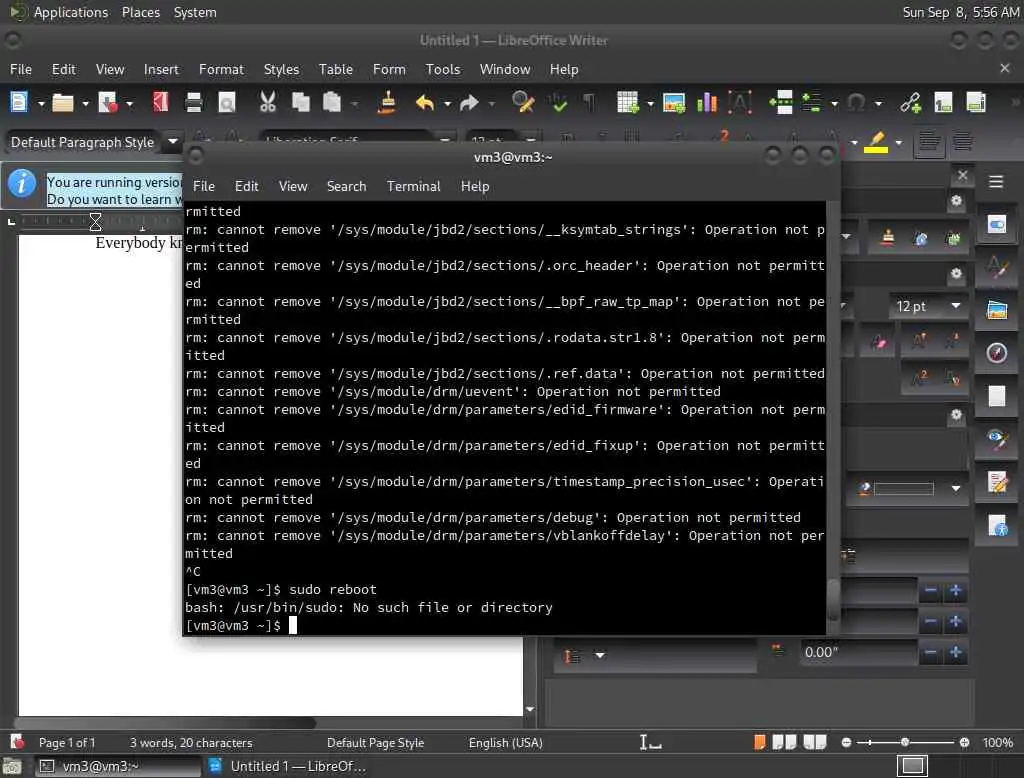The width and height of the screenshot is (1024, 778).
Task: Open the Undo history dropdown arrow
Action: click(447, 103)
